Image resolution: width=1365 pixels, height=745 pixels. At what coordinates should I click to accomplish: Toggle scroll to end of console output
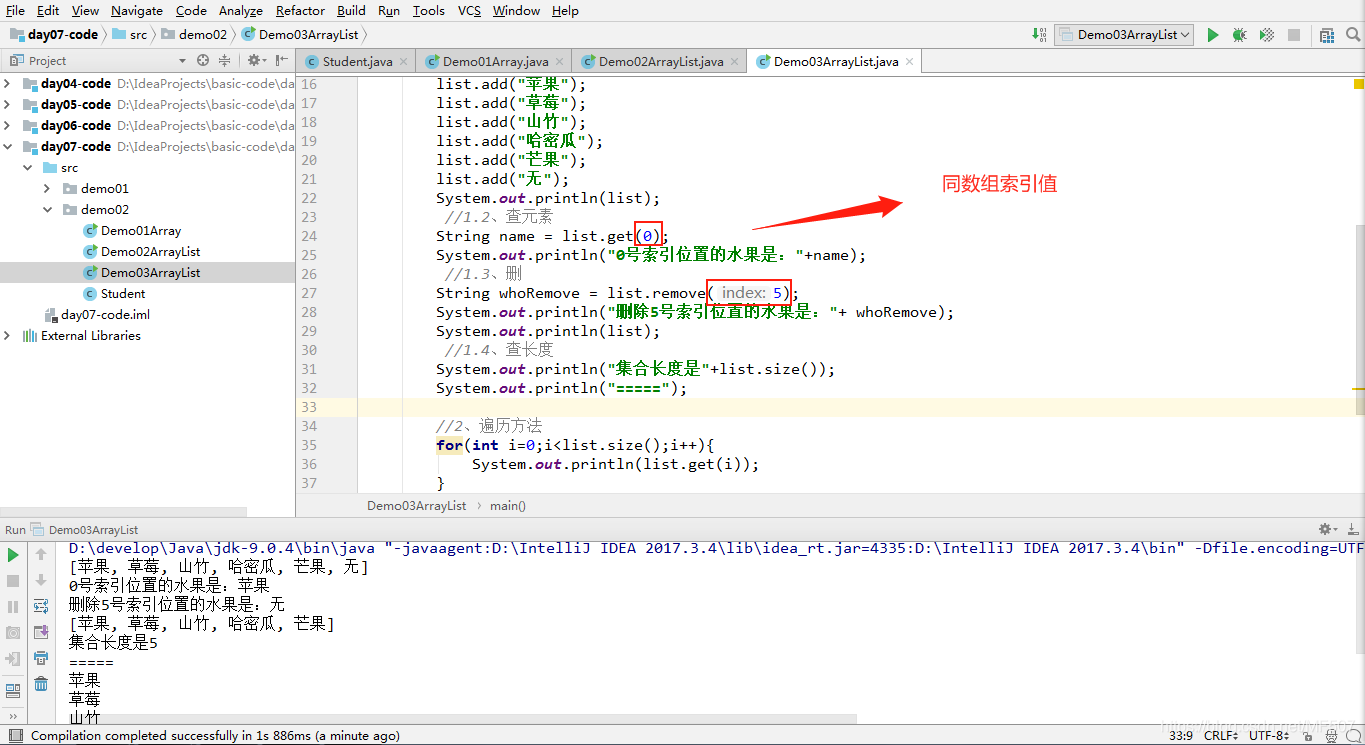(41, 632)
